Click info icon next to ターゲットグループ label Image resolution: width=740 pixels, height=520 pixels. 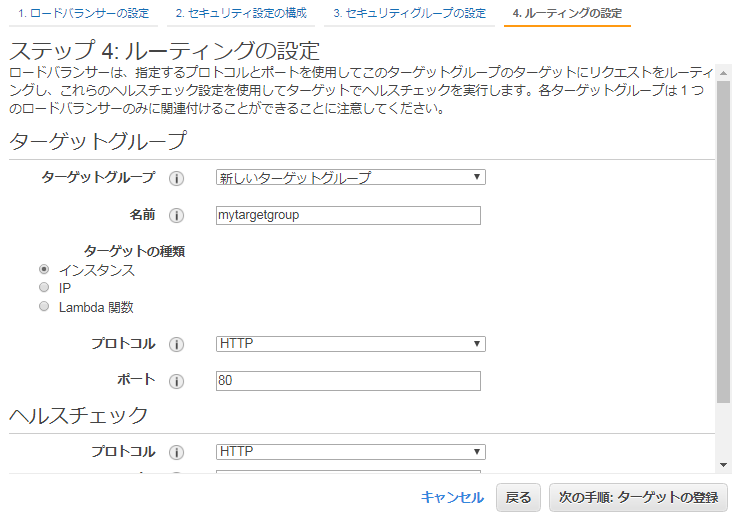pos(176,178)
